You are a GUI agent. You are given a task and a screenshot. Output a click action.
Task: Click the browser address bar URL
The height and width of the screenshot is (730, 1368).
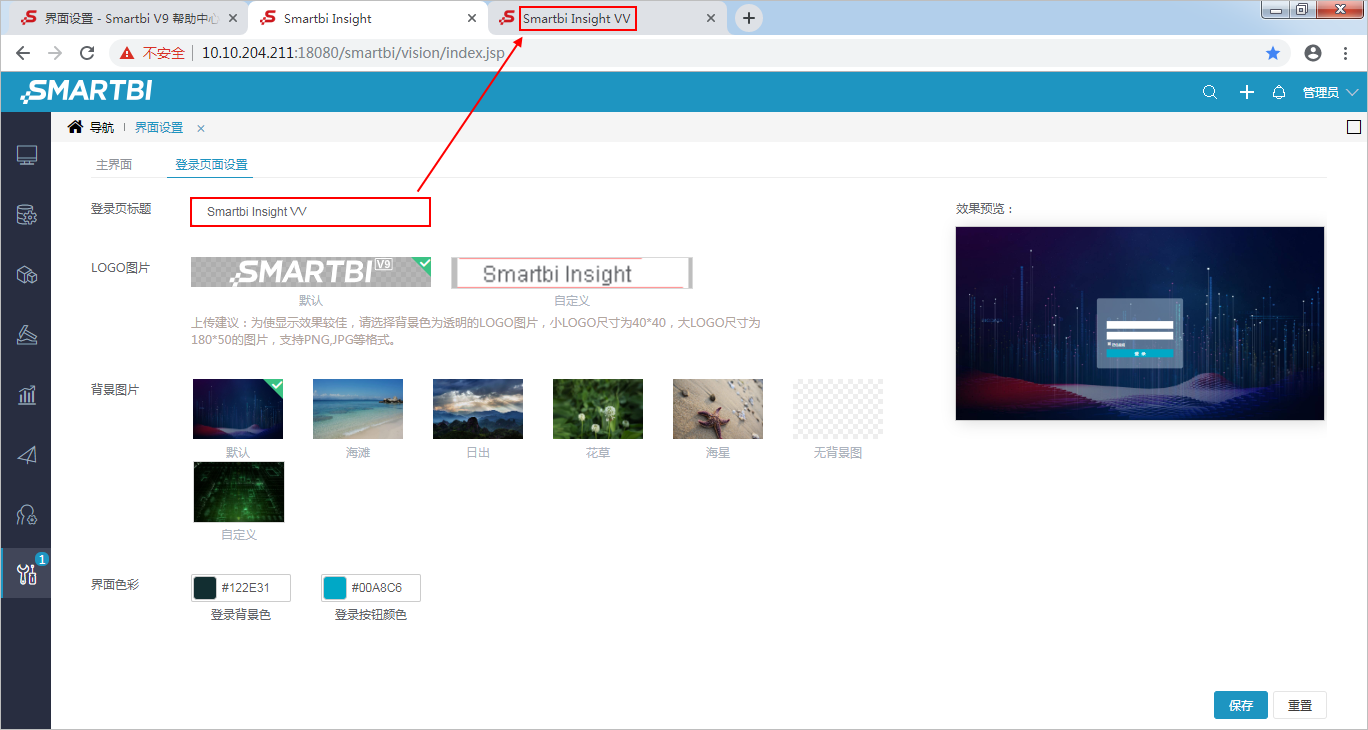(x=353, y=53)
